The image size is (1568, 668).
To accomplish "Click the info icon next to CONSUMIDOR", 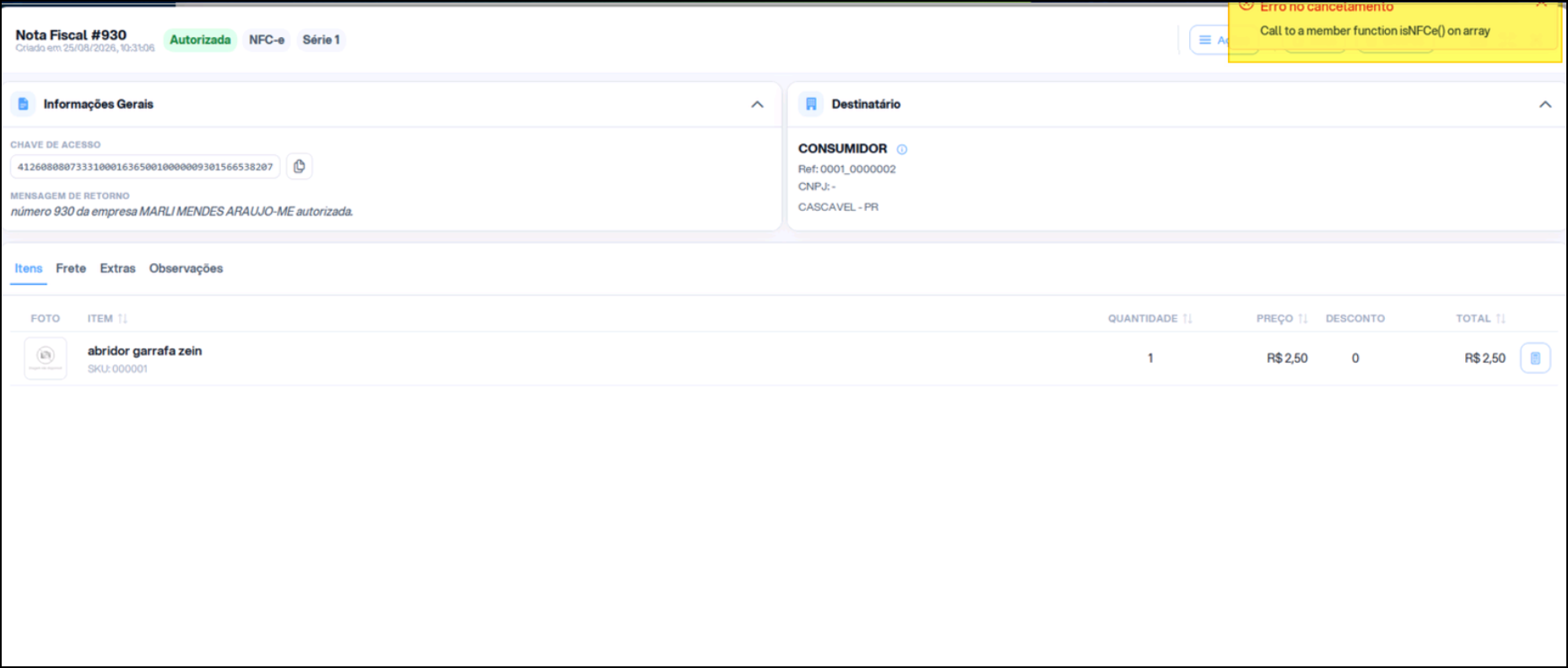I will [902, 149].
